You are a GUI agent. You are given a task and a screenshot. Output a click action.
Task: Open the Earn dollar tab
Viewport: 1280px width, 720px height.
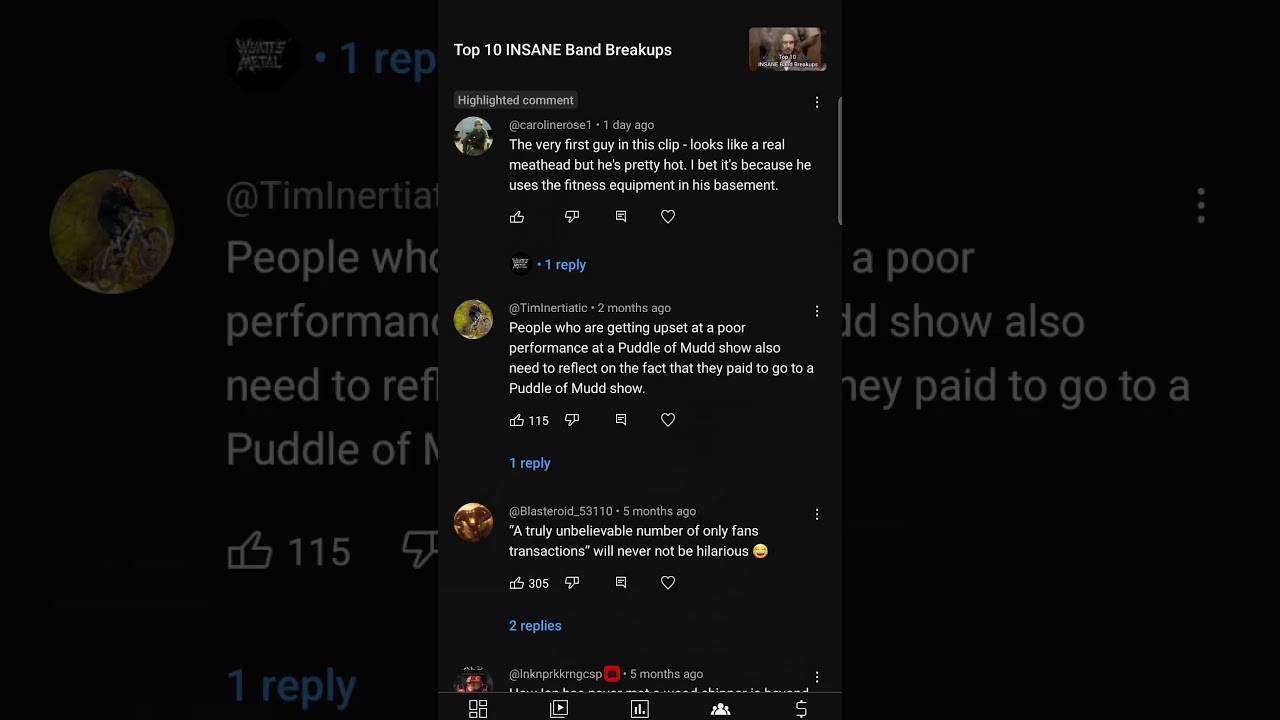(801, 709)
